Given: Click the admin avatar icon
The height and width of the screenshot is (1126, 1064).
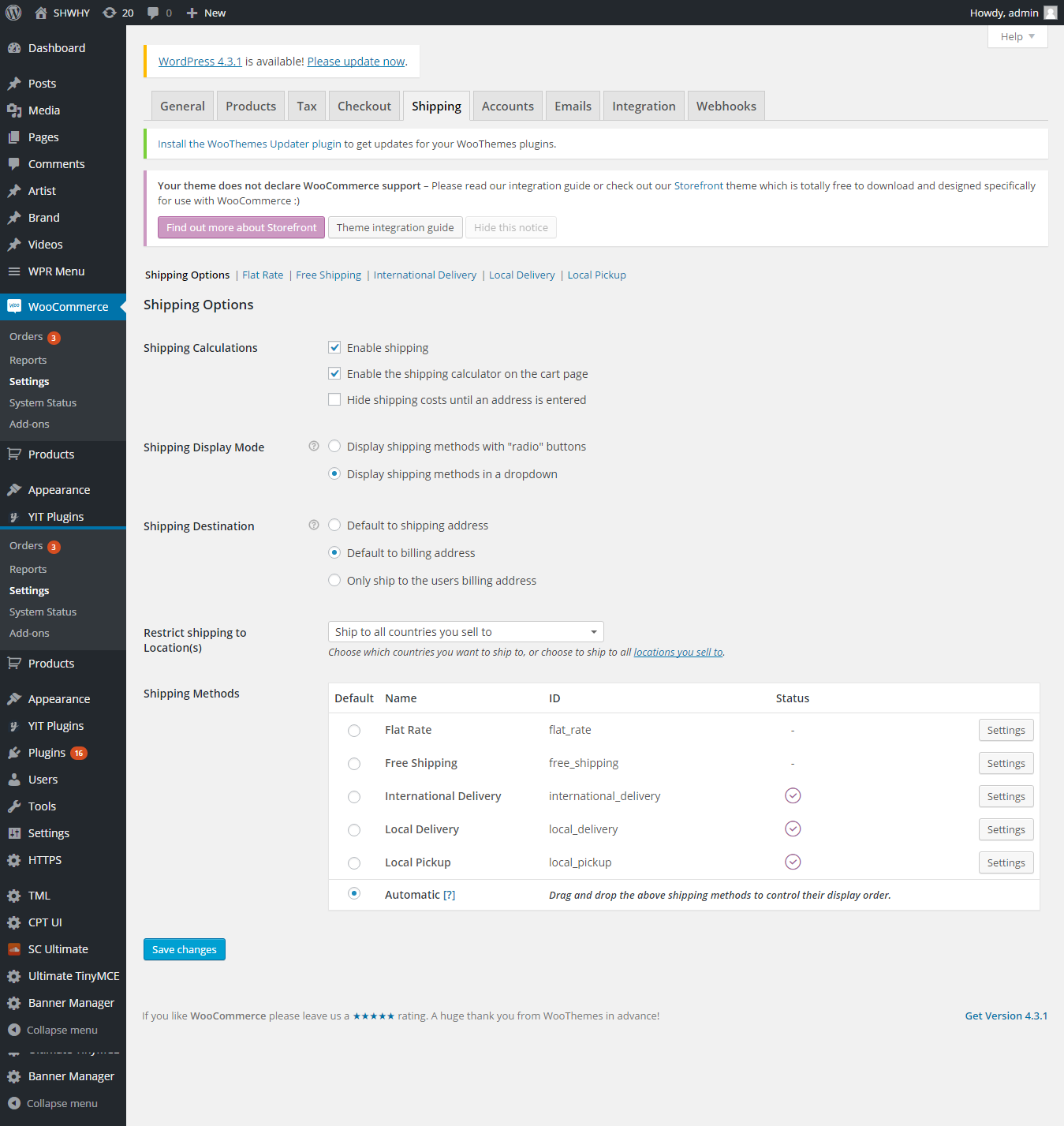Looking at the screenshot, I should (1051, 13).
